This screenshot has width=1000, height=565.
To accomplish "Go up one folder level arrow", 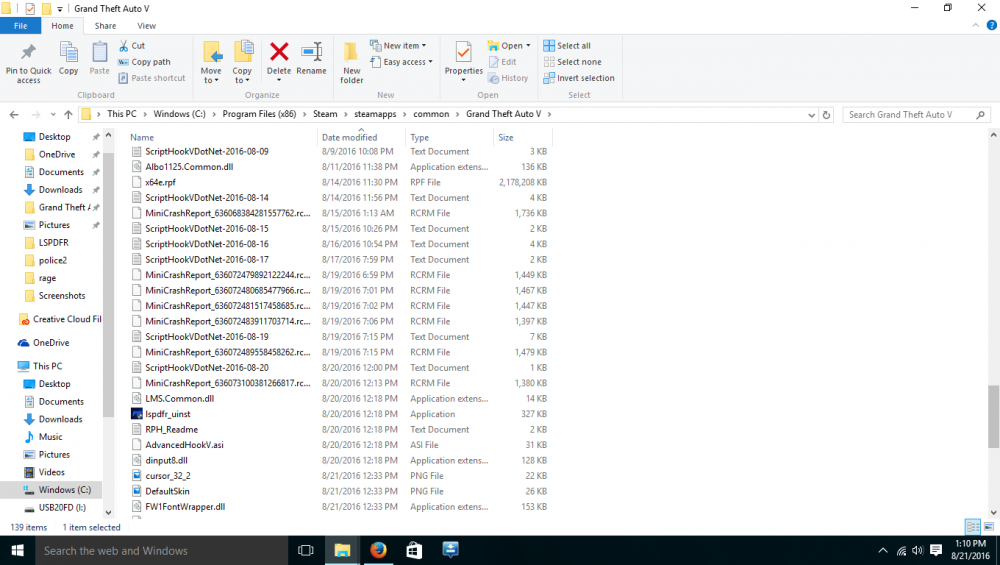I will (68, 115).
